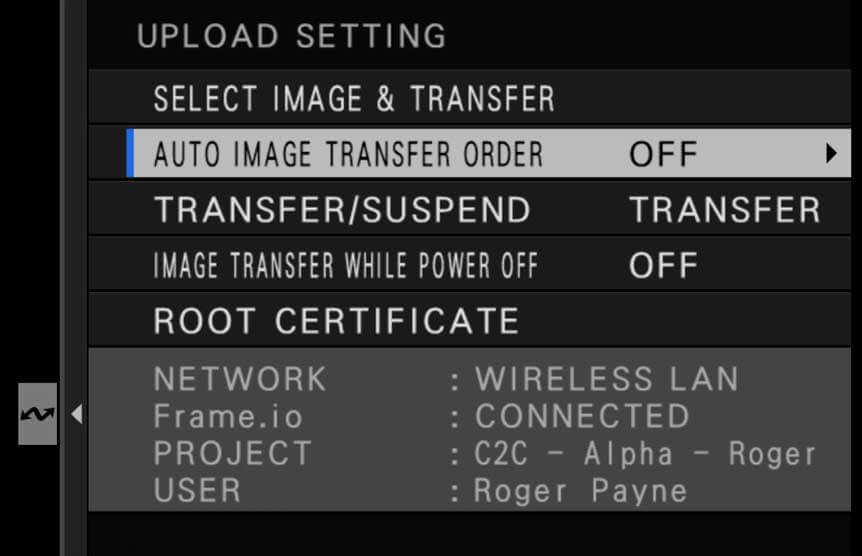This screenshot has width=862, height=556.
Task: Click the Frame.io status label
Action: (x=227, y=416)
